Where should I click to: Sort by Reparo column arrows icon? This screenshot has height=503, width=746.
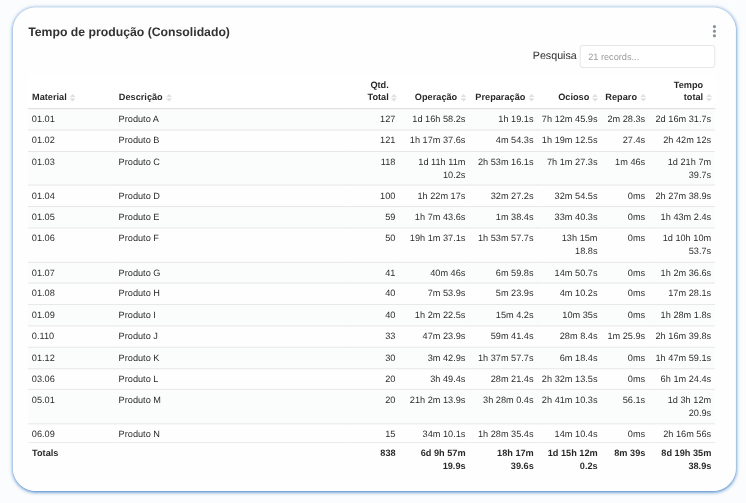pos(643,98)
